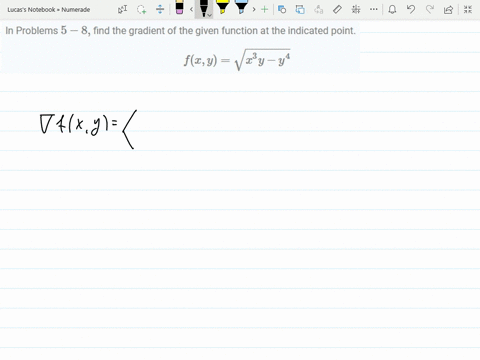Open black pen options dropdown arrow
This screenshot has height=360, width=480.
click(x=210, y=15)
